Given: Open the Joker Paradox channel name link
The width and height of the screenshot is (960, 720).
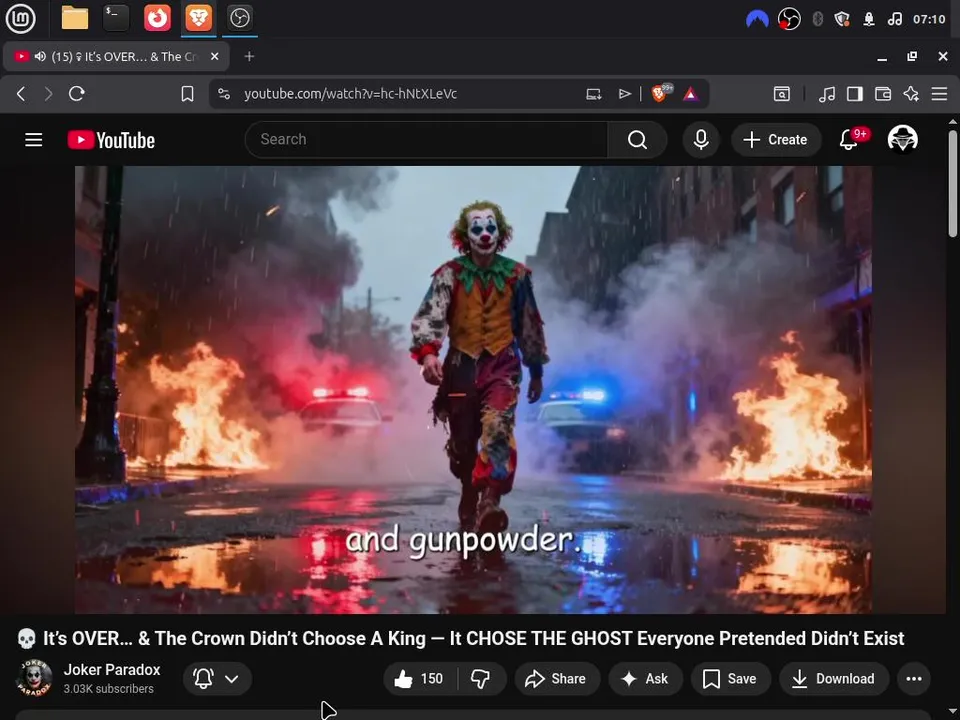Looking at the screenshot, I should click(112, 670).
